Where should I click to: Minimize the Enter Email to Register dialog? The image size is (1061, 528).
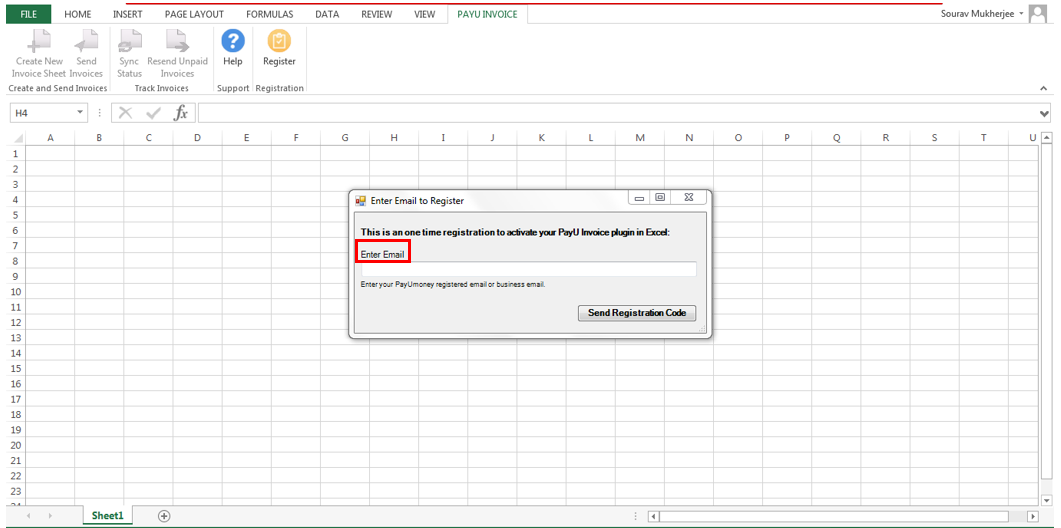[639, 198]
